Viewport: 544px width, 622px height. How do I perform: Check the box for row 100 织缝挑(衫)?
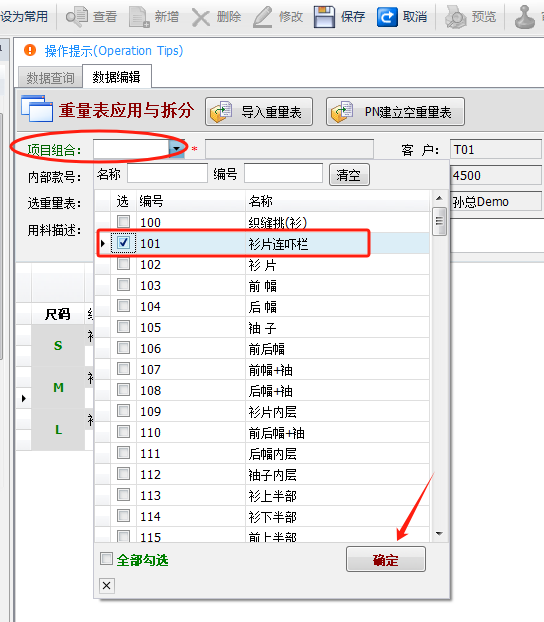coord(123,221)
